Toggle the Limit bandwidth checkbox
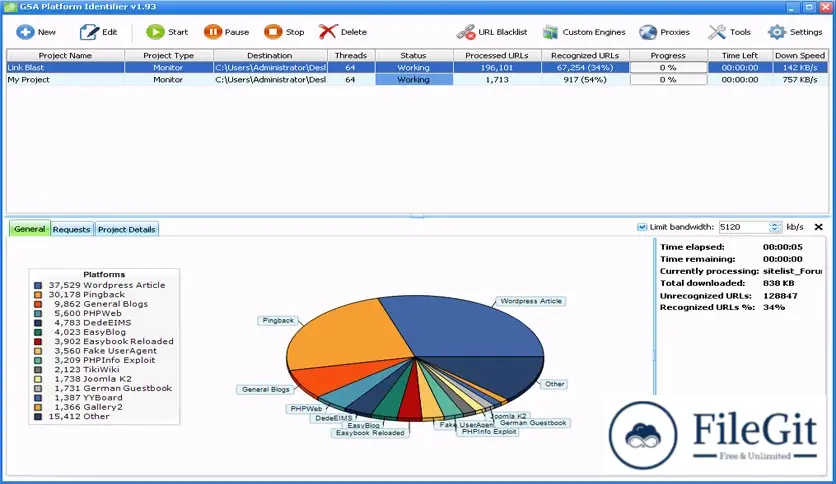 [x=642, y=227]
